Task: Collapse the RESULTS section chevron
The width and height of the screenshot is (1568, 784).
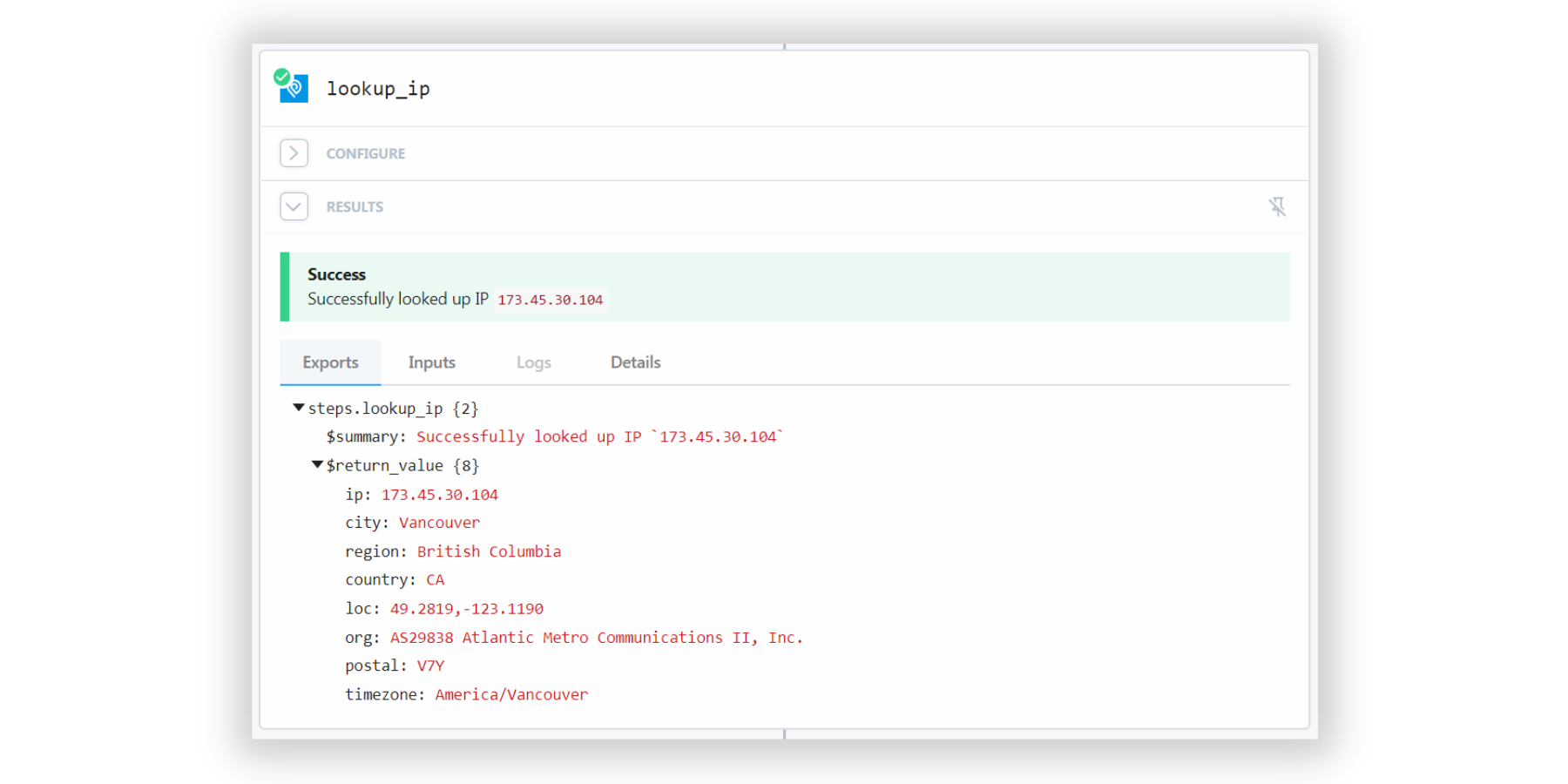Action: click(294, 206)
